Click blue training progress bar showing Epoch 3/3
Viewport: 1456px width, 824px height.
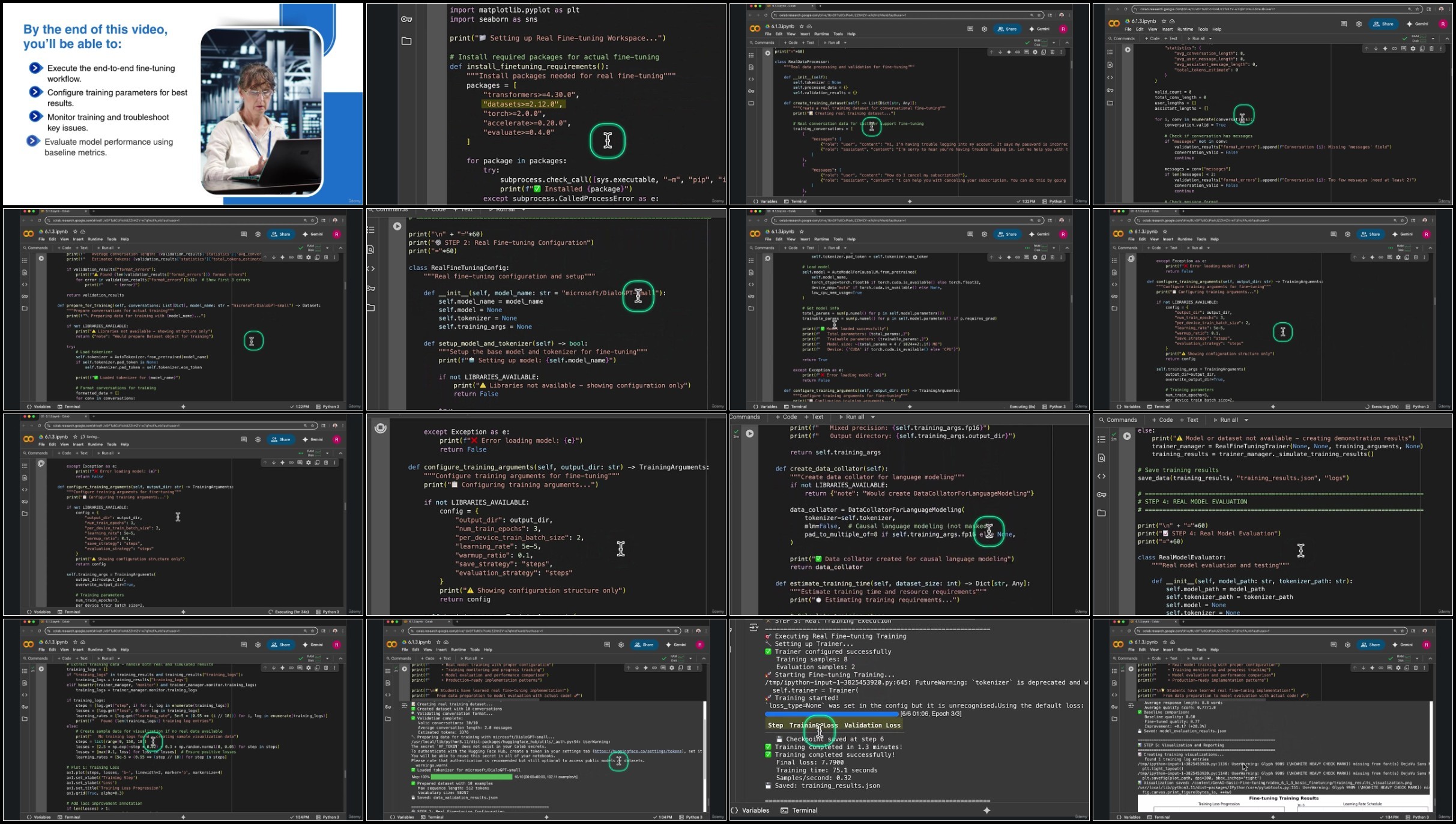pyautogui.click(x=832, y=714)
